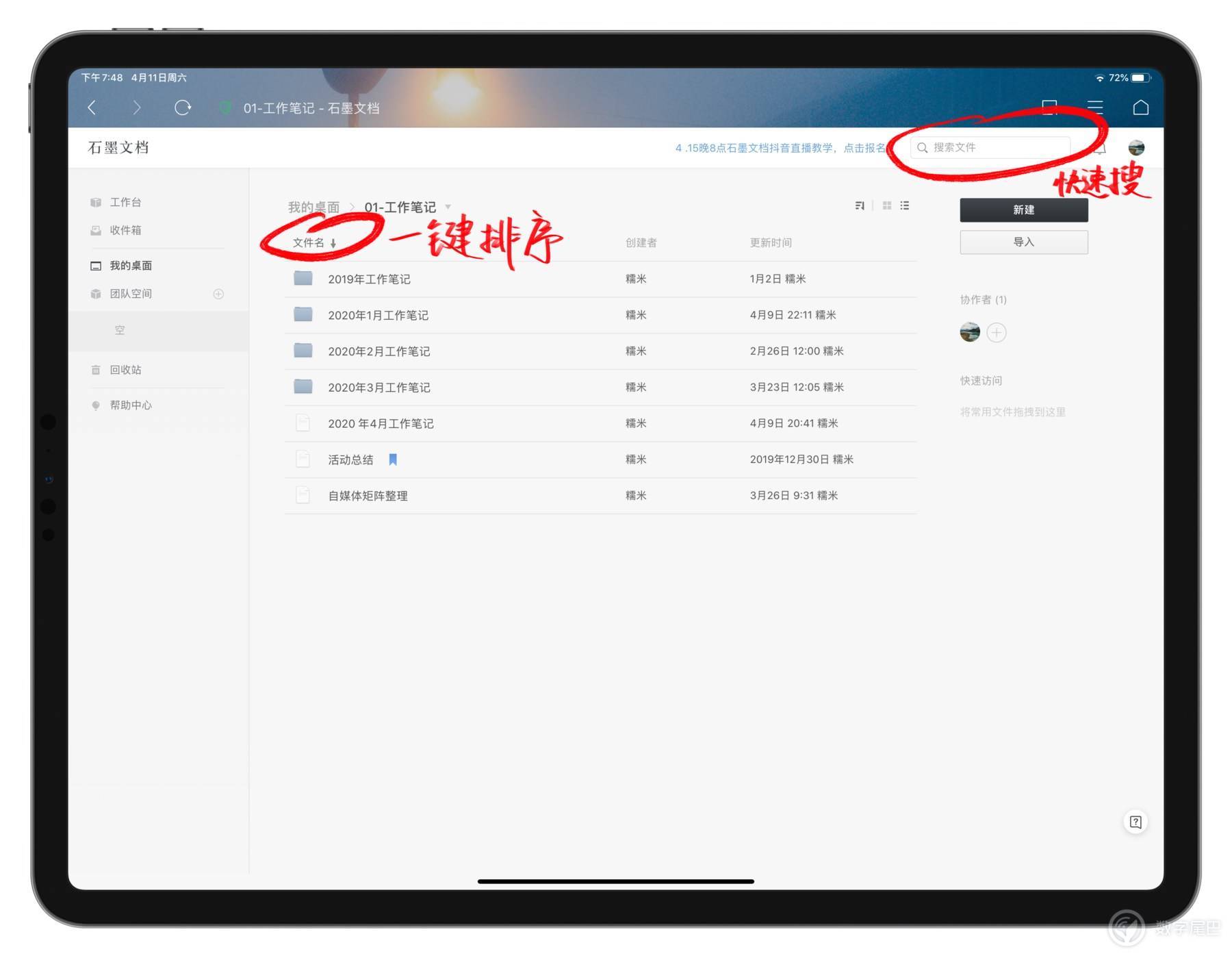
Task: Click the folder icon of 2020年2月工作笔记
Action: click(303, 351)
